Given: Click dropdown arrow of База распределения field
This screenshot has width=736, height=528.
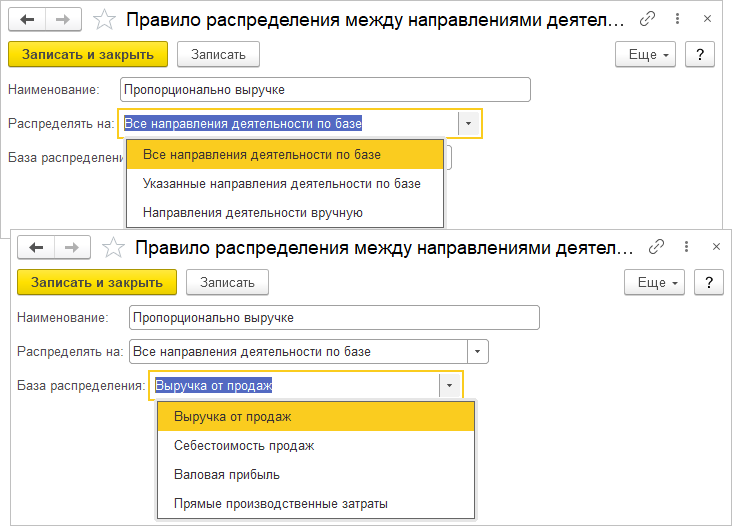Looking at the screenshot, I should [450, 385].
